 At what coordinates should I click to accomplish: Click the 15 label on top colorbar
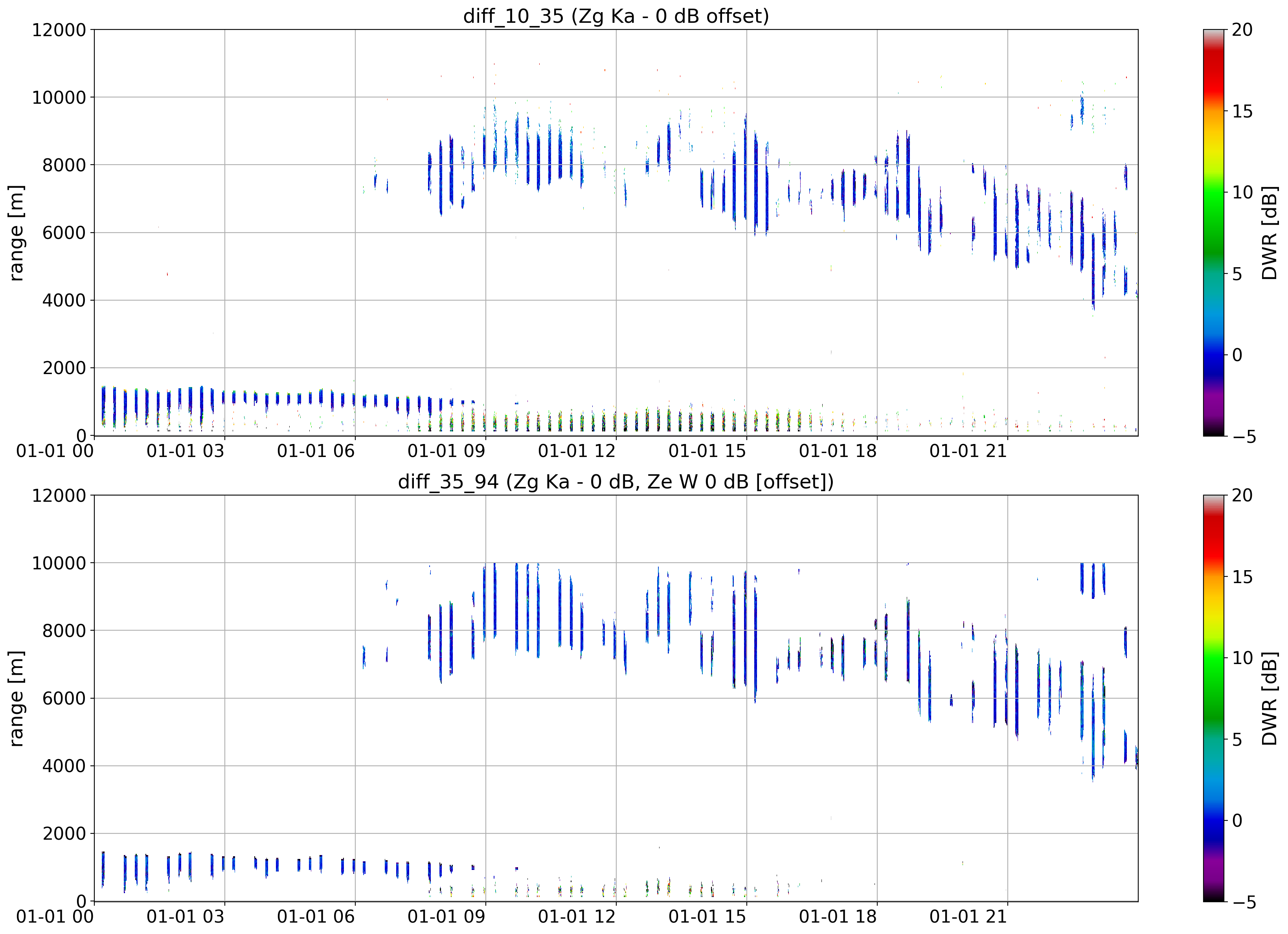coord(1242,111)
